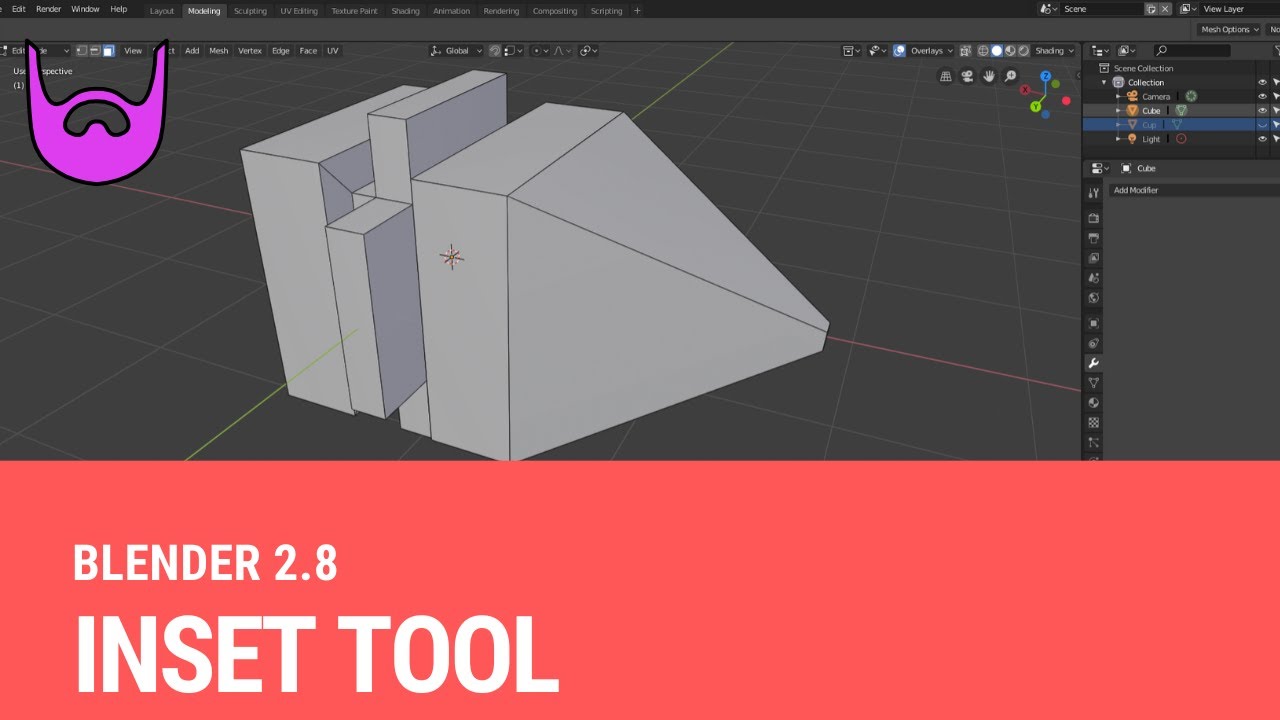Open the Mesh Options dropdown
Viewport: 1280px width, 720px height.
pos(1230,30)
